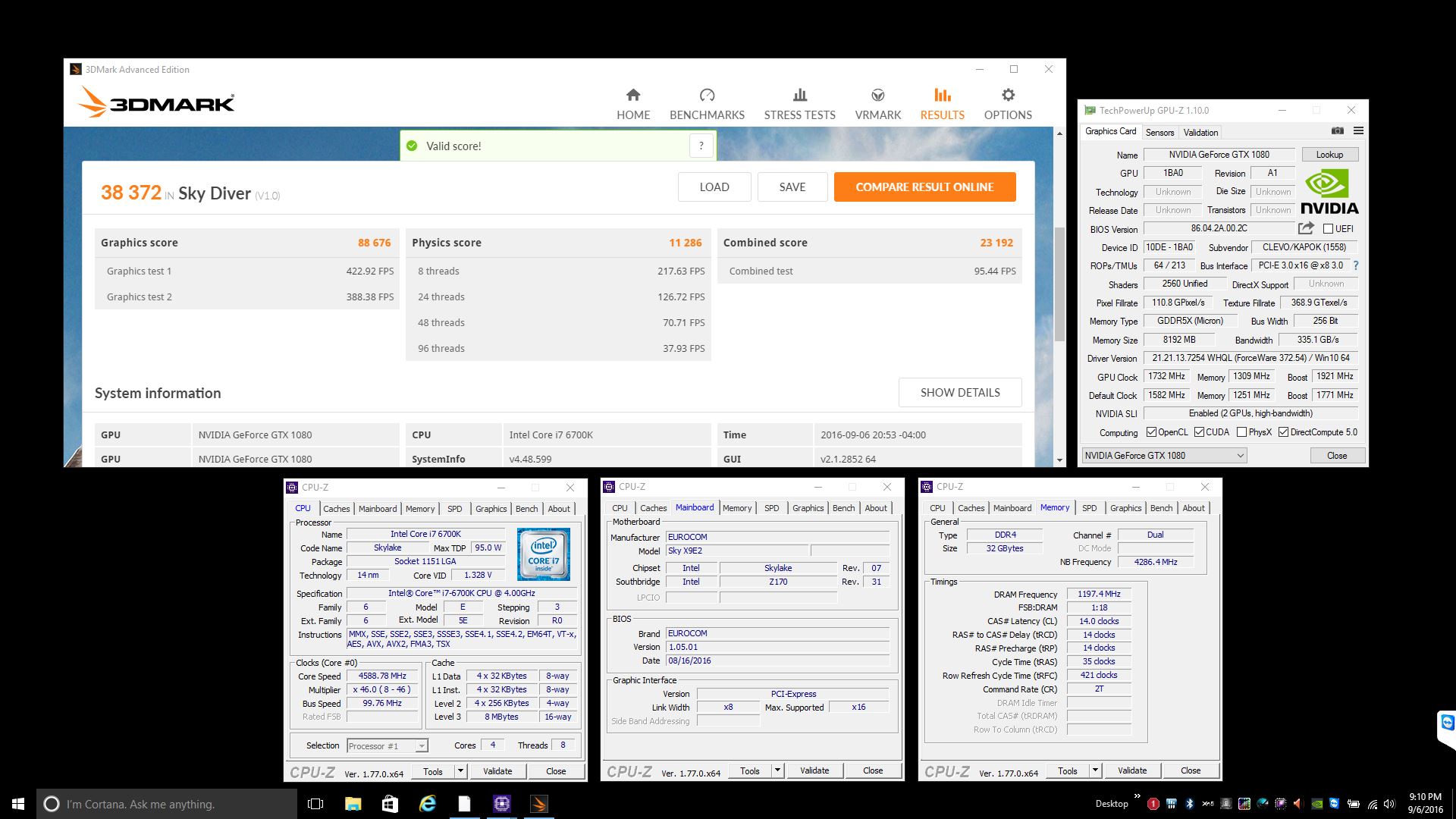Click the scroll up arrow in 3DMark
Image resolution: width=1456 pixels, height=819 pixels.
click(x=1059, y=133)
